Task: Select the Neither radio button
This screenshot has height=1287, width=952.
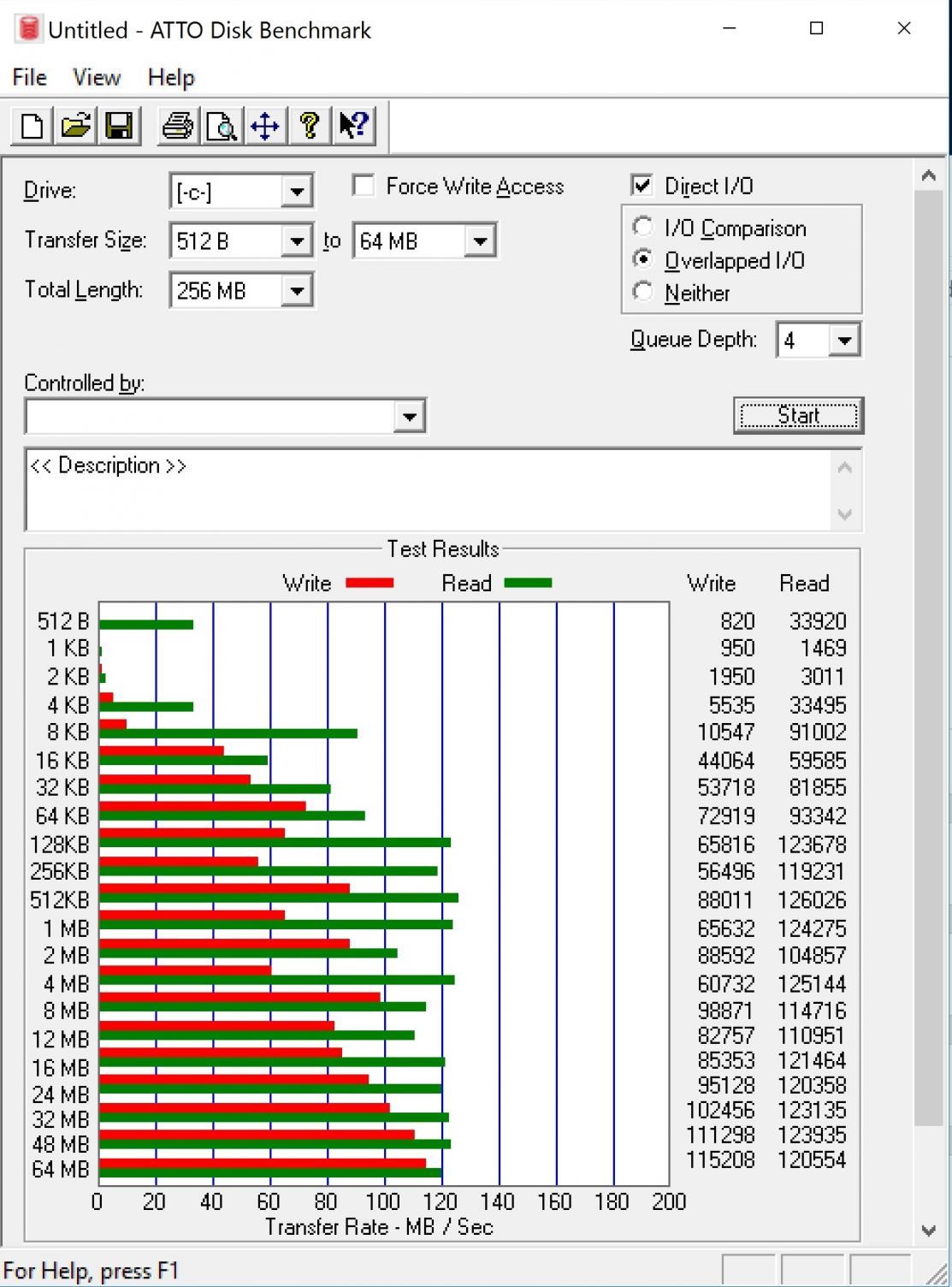Action: tap(642, 292)
